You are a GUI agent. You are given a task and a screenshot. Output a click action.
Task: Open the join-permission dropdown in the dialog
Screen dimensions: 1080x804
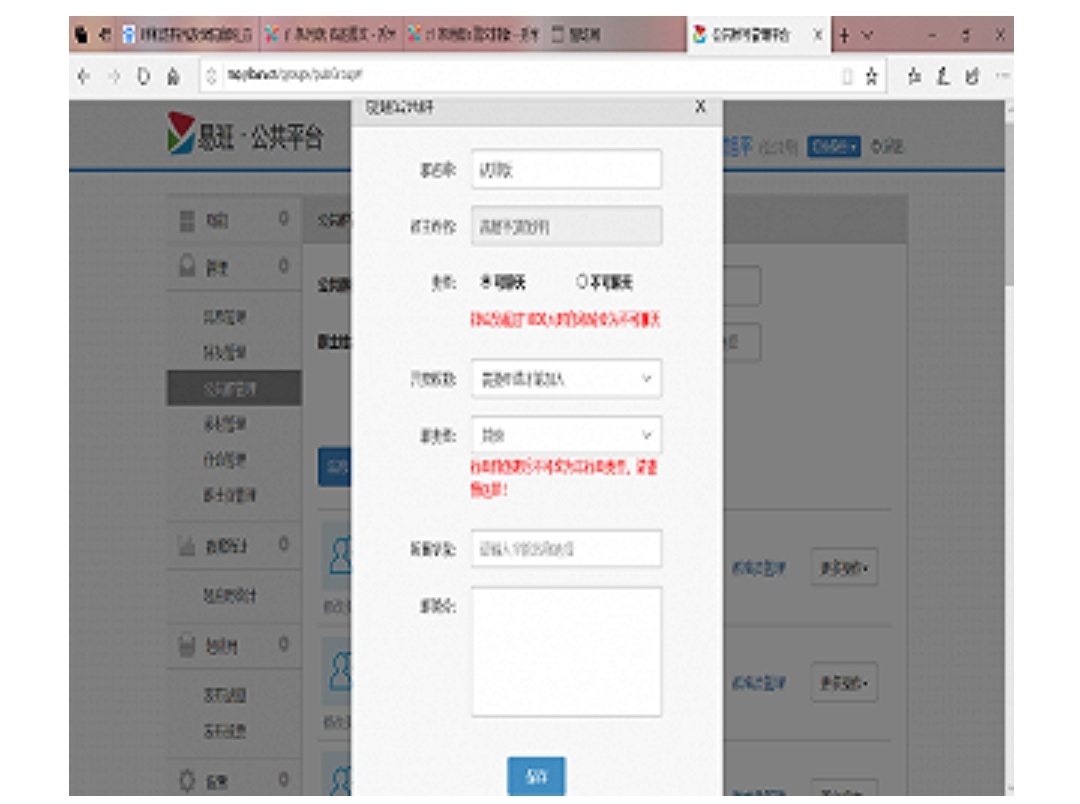pyautogui.click(x=566, y=379)
